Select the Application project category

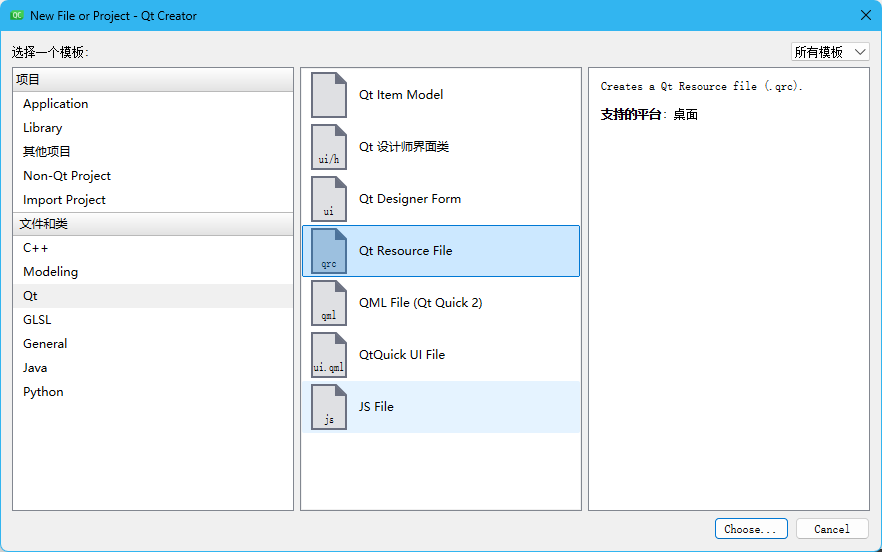click(152, 104)
